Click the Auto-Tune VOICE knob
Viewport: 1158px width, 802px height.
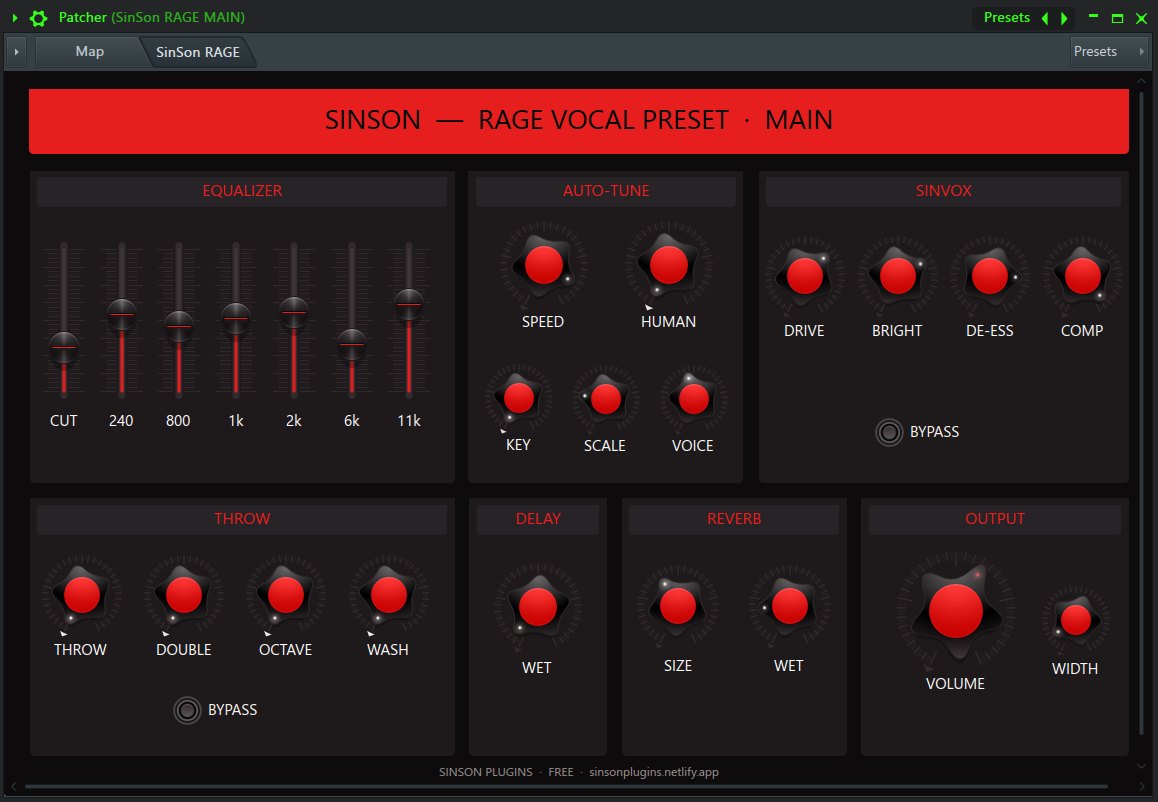pyautogui.click(x=693, y=399)
